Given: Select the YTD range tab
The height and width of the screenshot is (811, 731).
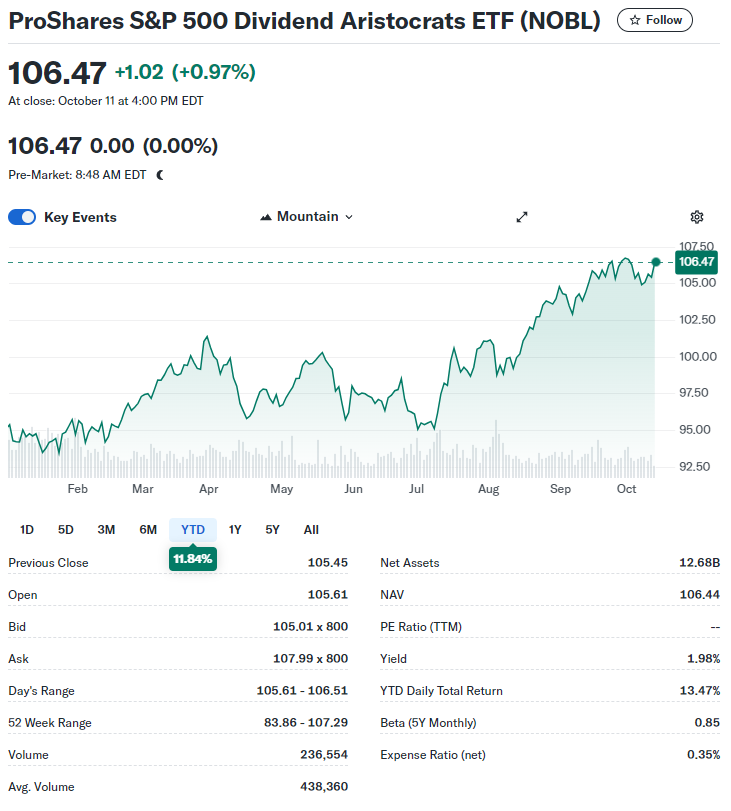Looking at the screenshot, I should point(193,530).
